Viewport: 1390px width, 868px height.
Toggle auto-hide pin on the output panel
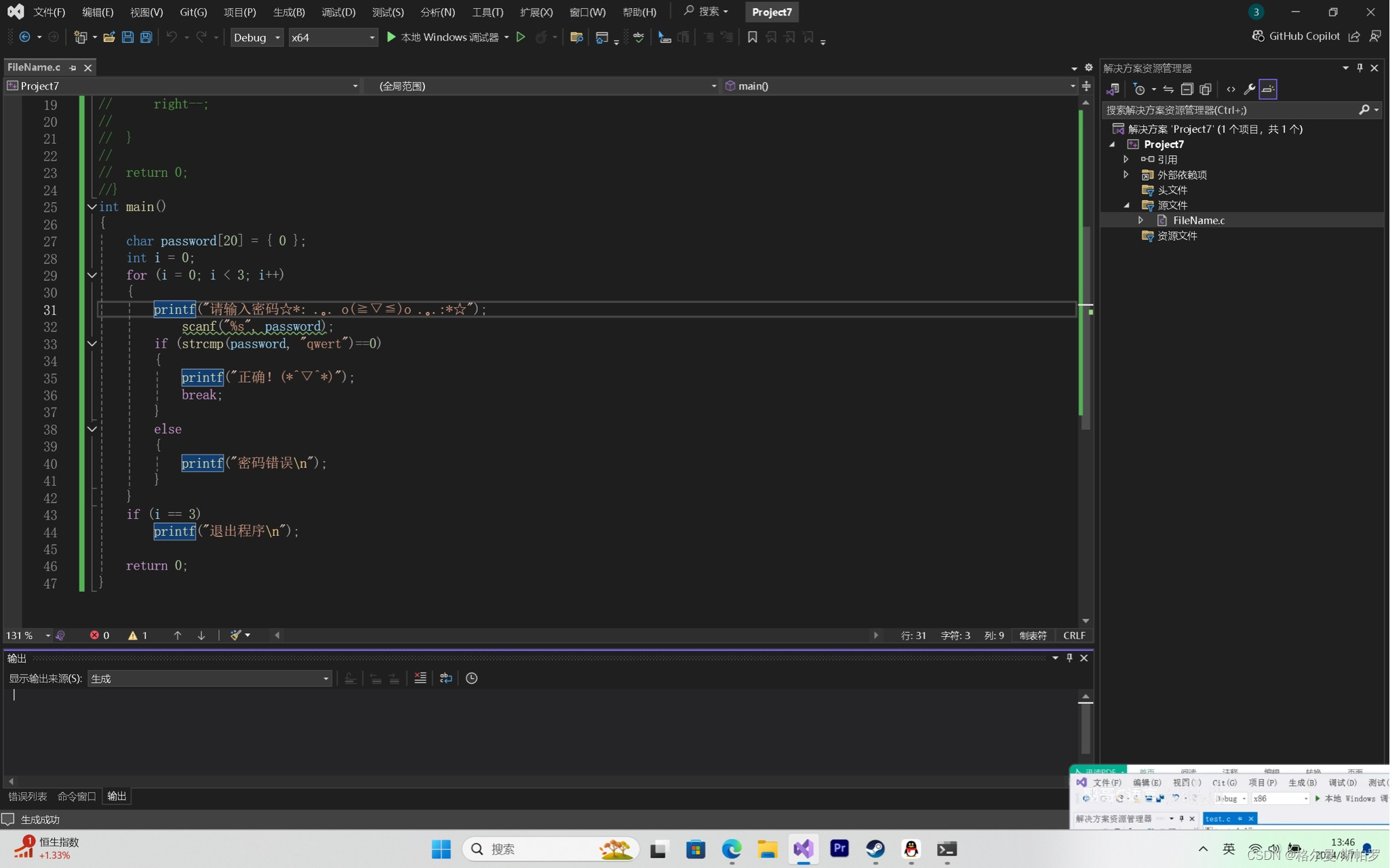1070,658
